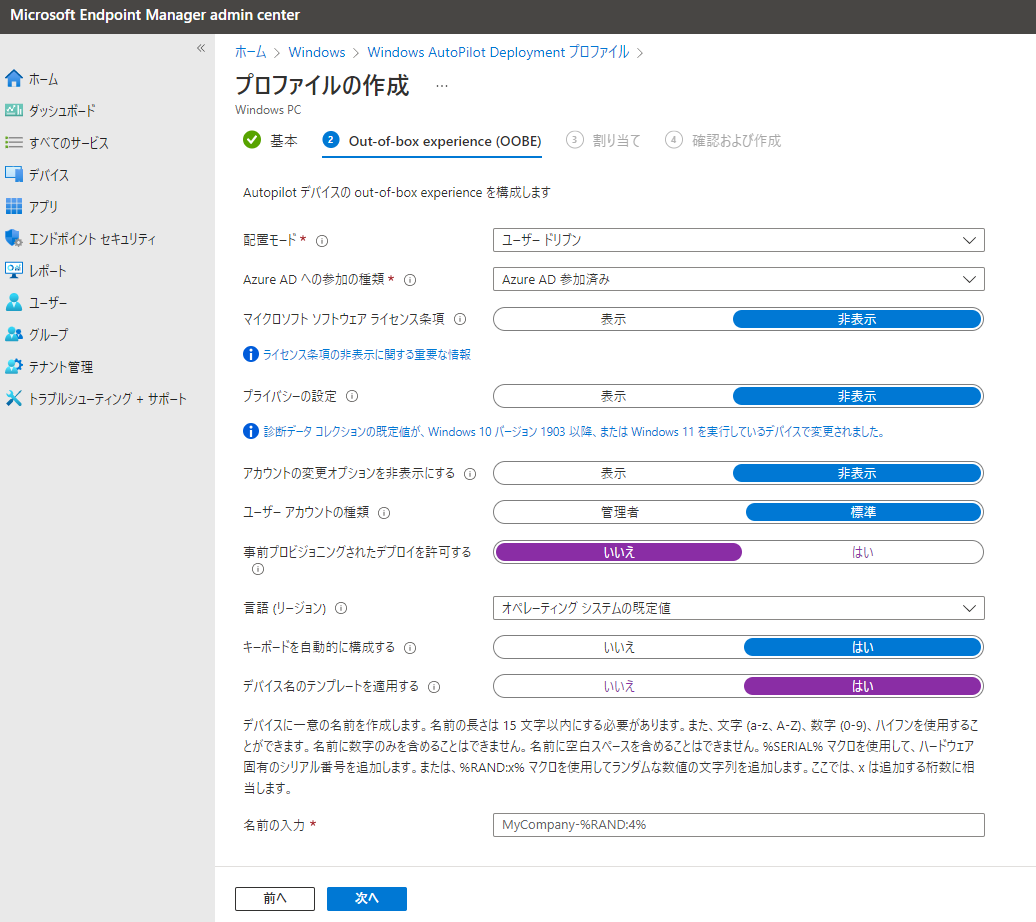The image size is (1036, 922).
Task: Open the Azure AD join type dropdown
Action: pos(739,280)
